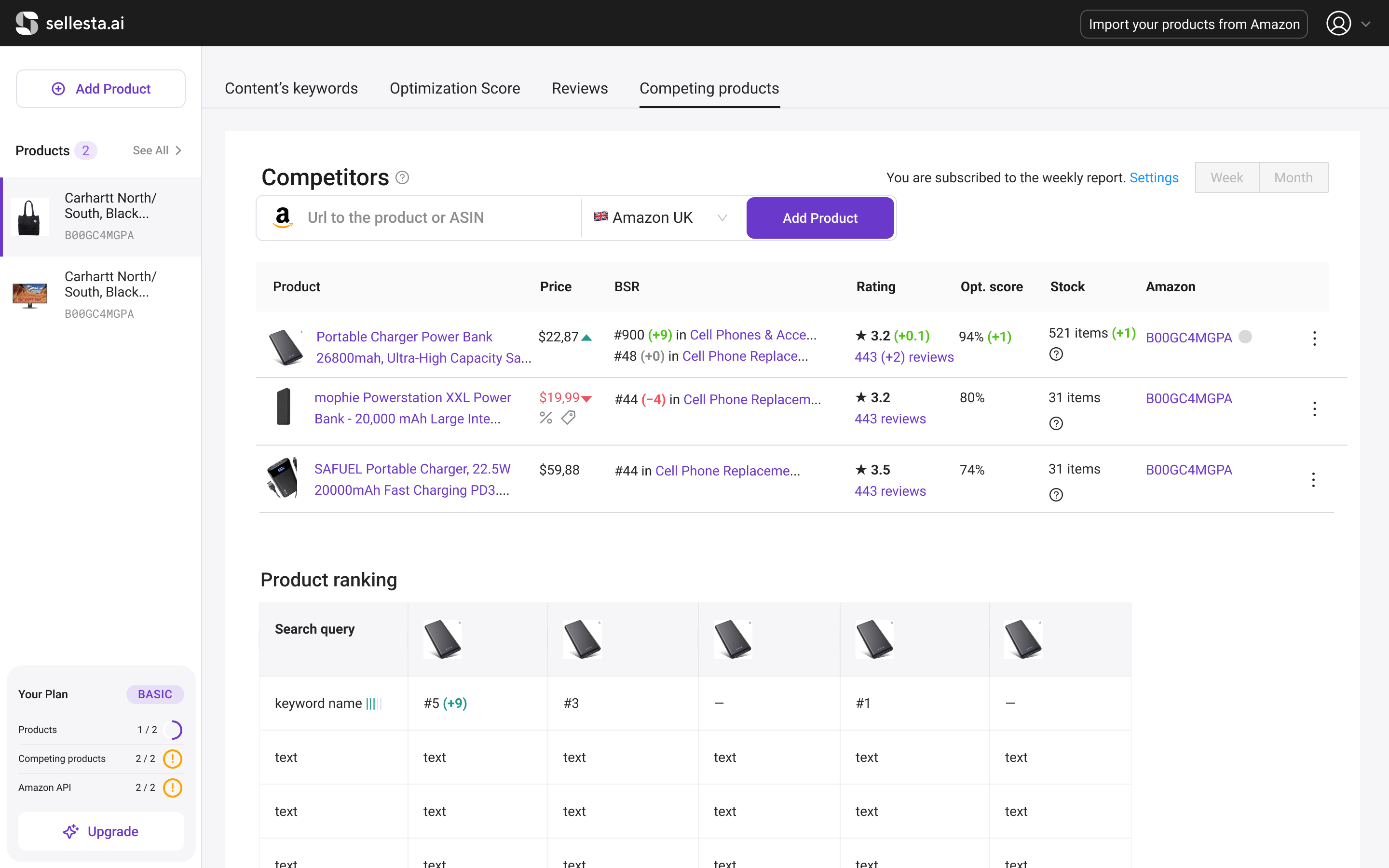This screenshot has width=1389, height=868.
Task: Open the Reviews tab
Action: pyautogui.click(x=580, y=88)
